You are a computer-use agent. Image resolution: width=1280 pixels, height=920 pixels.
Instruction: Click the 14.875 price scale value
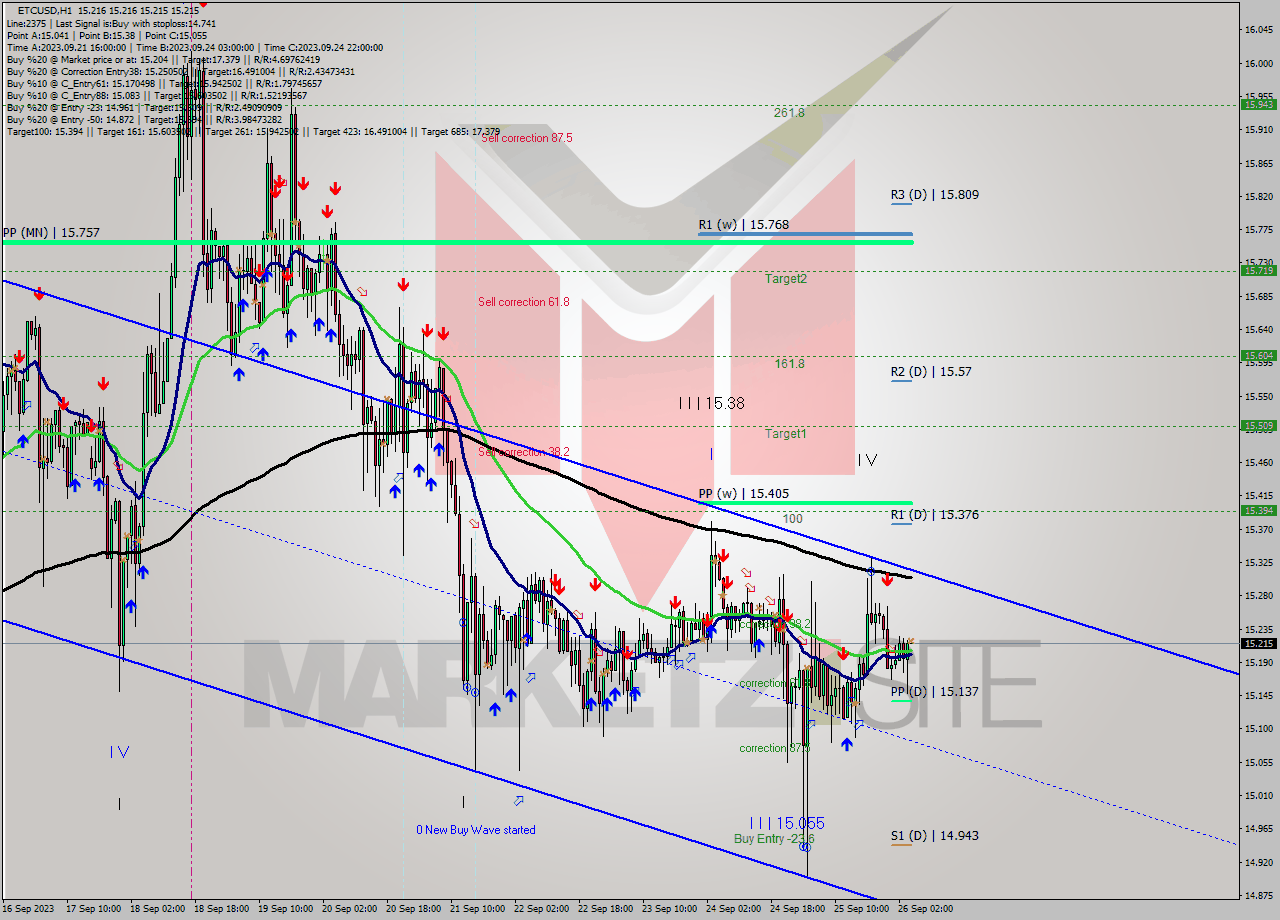(1258, 895)
